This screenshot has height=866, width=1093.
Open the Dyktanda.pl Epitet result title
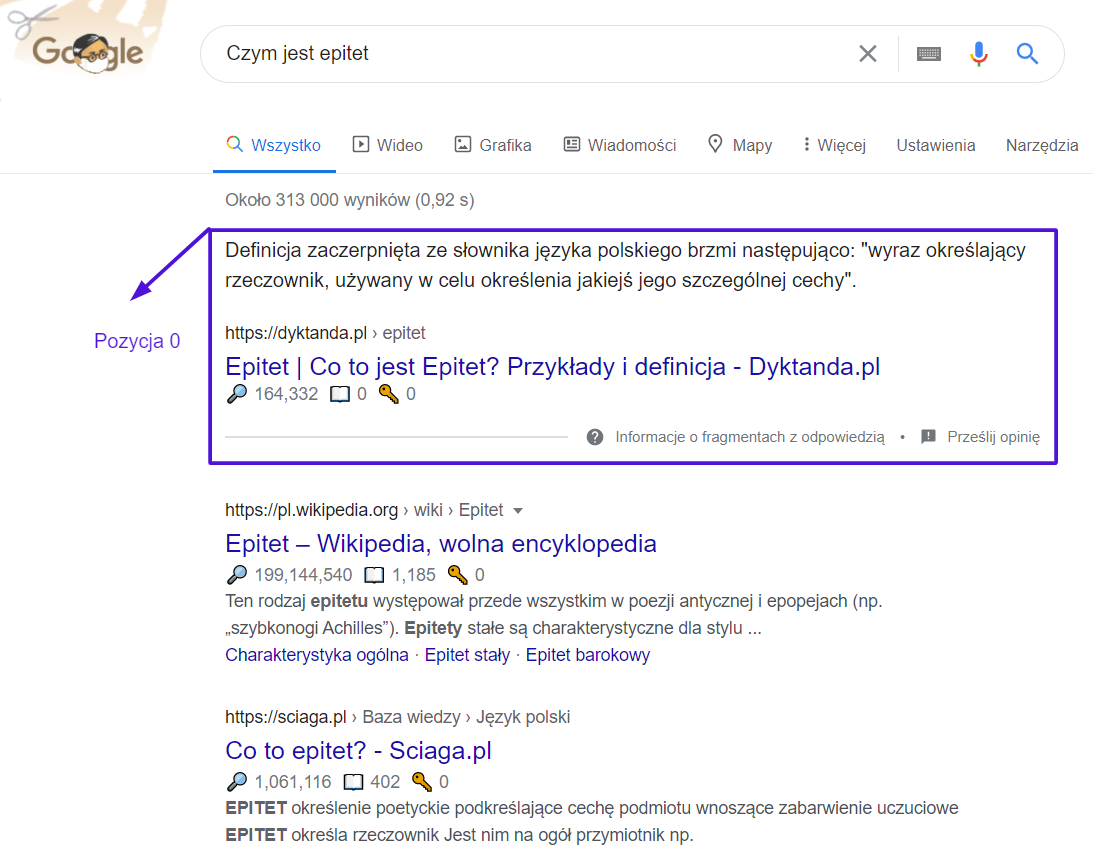552,366
